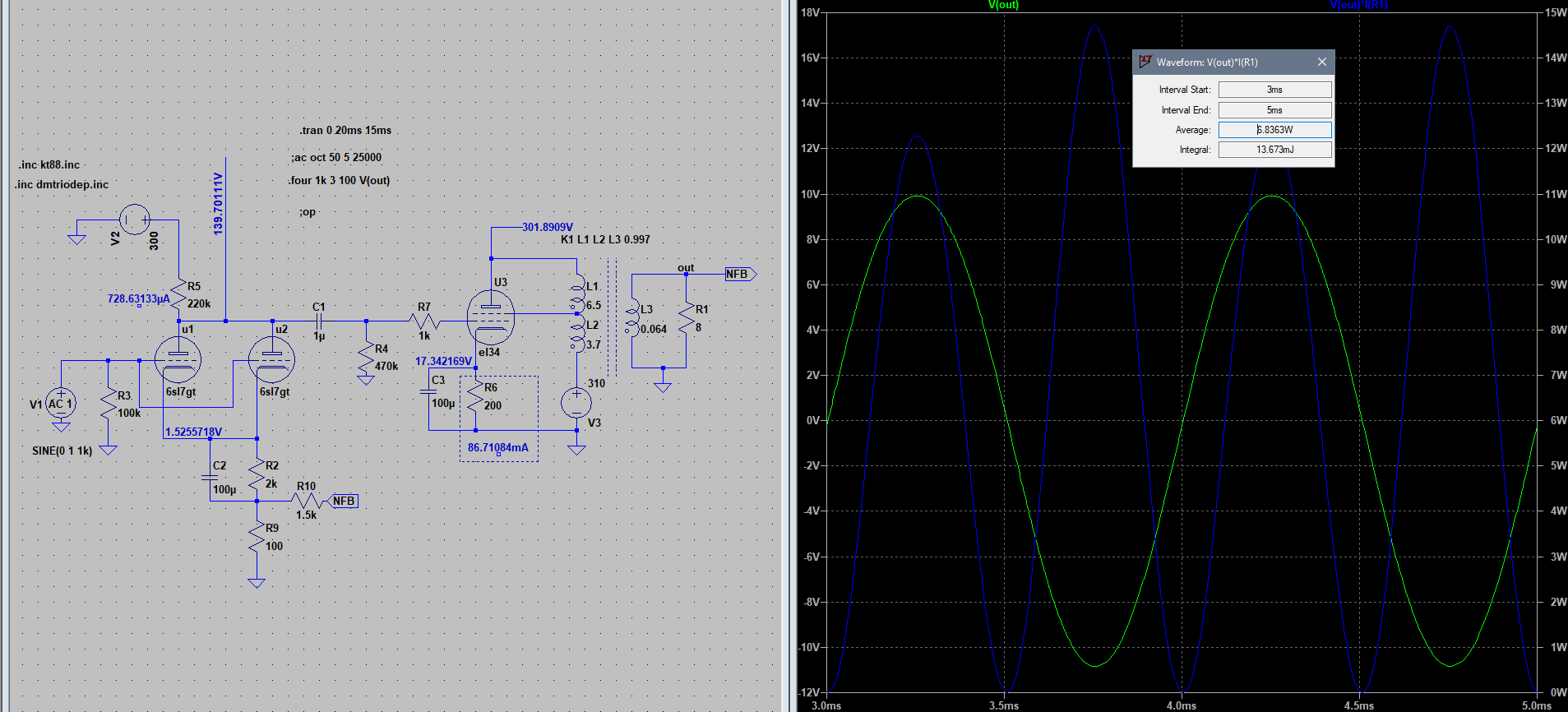Select the L3 output inductor symbol
The image size is (1568, 712).
(631, 319)
